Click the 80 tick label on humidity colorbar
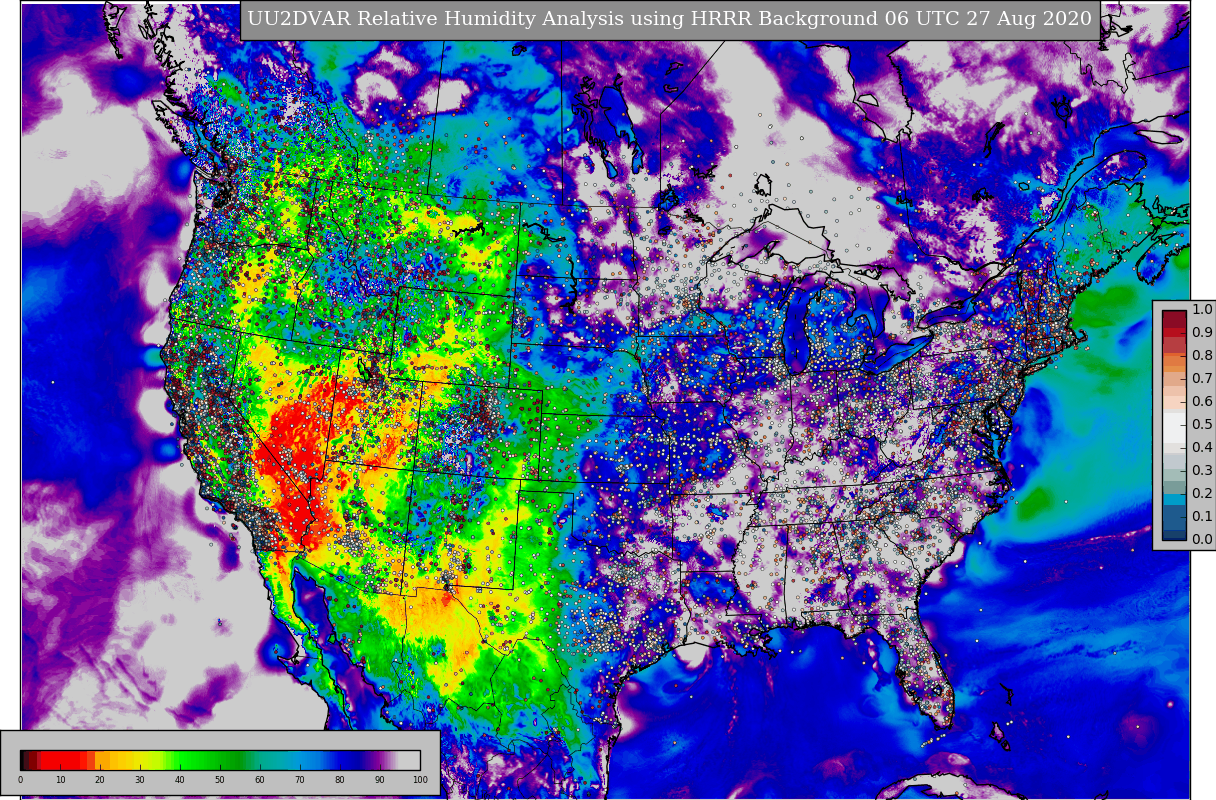Image resolution: width=1216 pixels, height=800 pixels. (x=340, y=780)
